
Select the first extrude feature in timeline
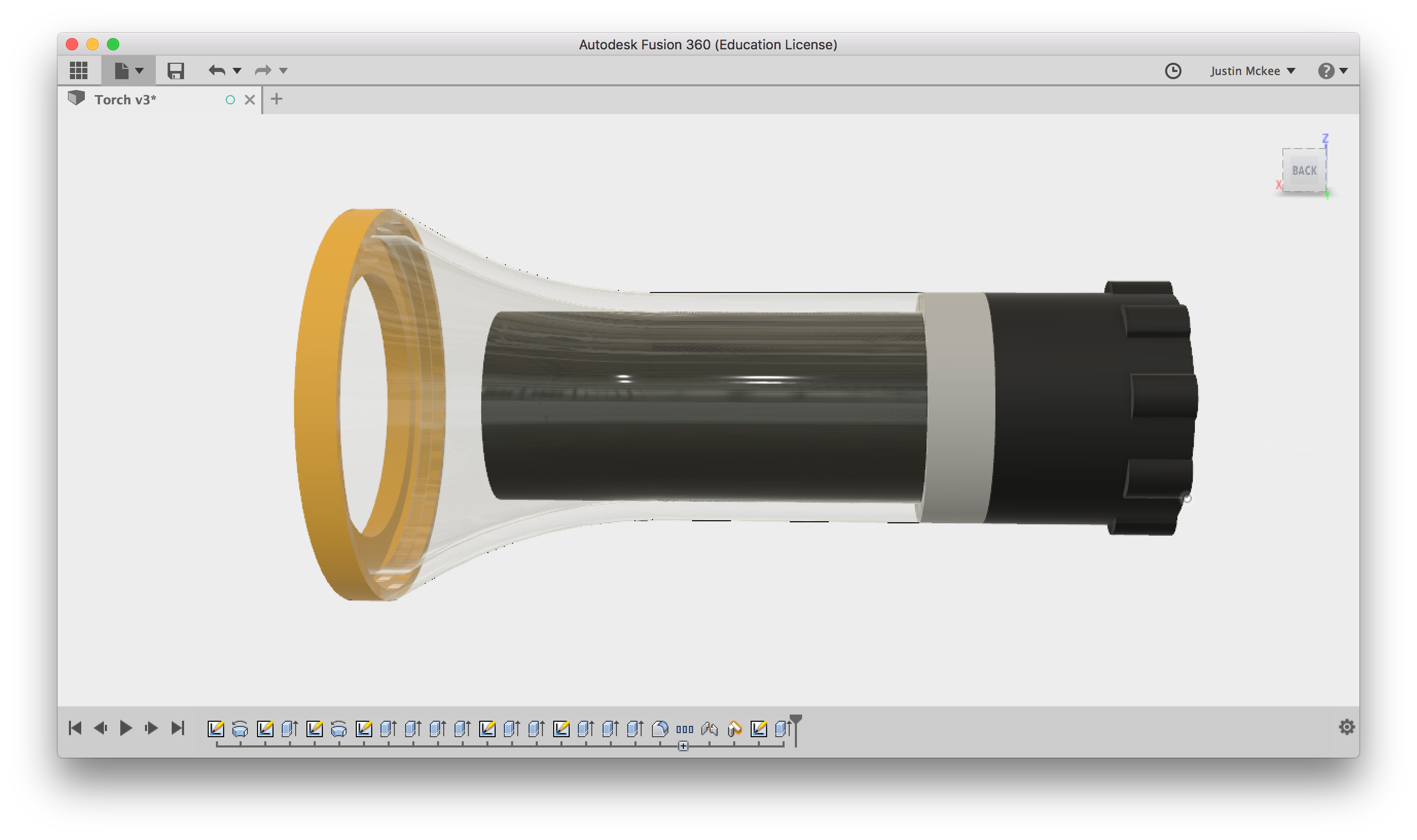tap(289, 728)
